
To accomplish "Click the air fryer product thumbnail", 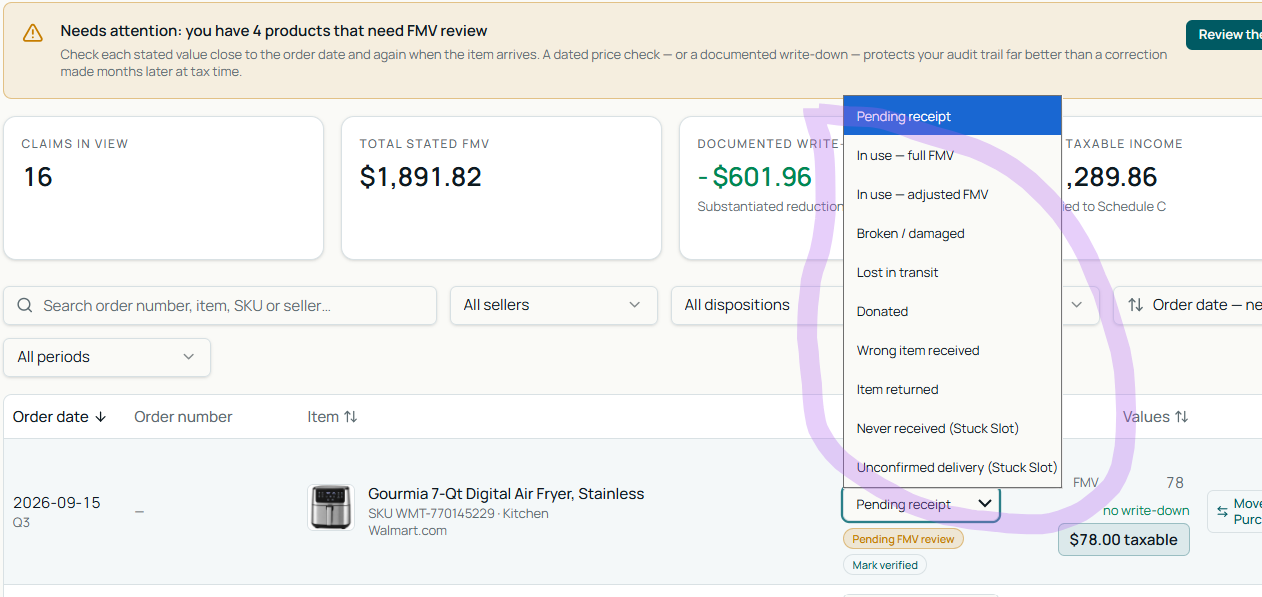I will (x=330, y=508).
